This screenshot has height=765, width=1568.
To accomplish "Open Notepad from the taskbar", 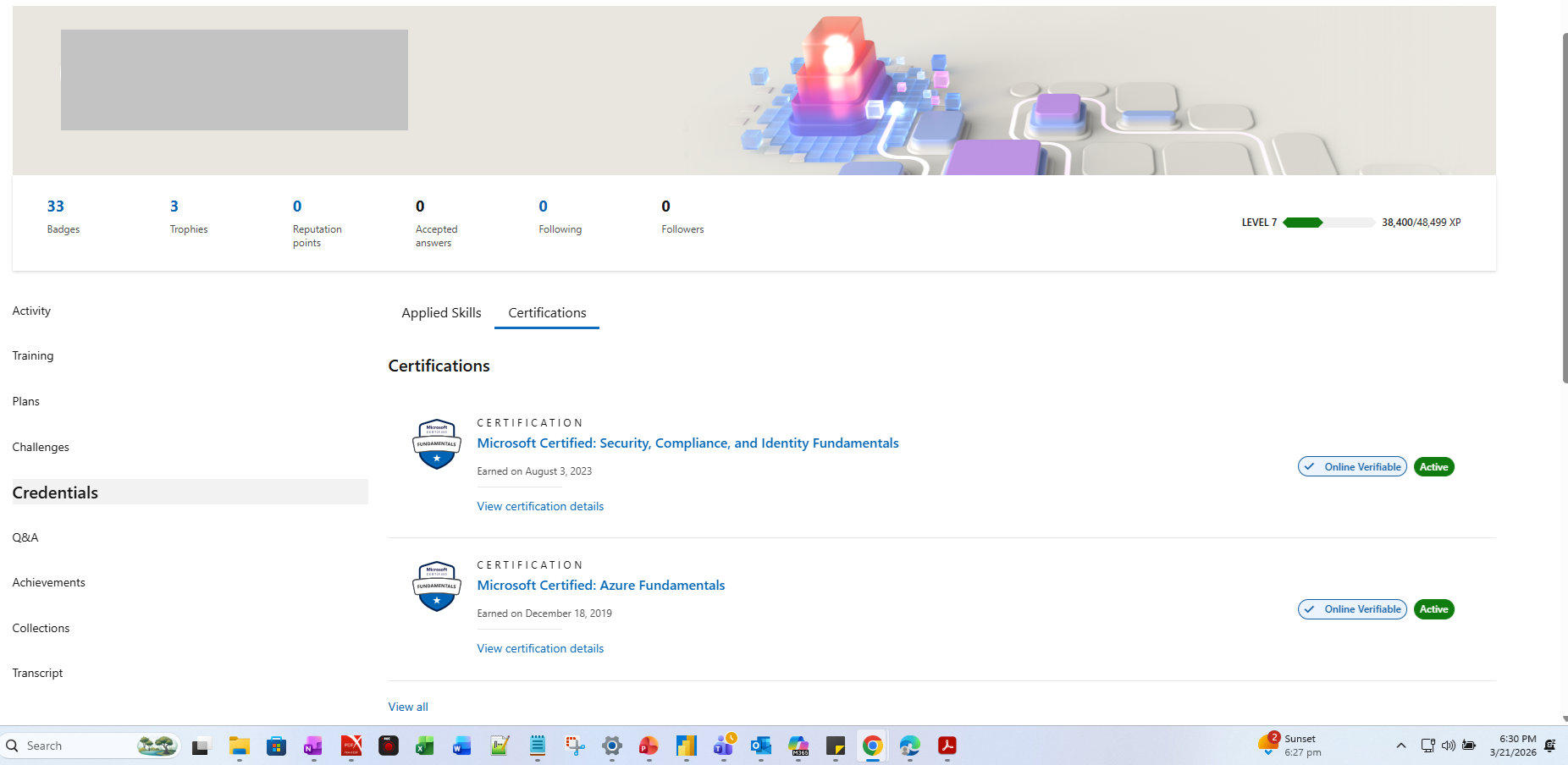I will 538,746.
